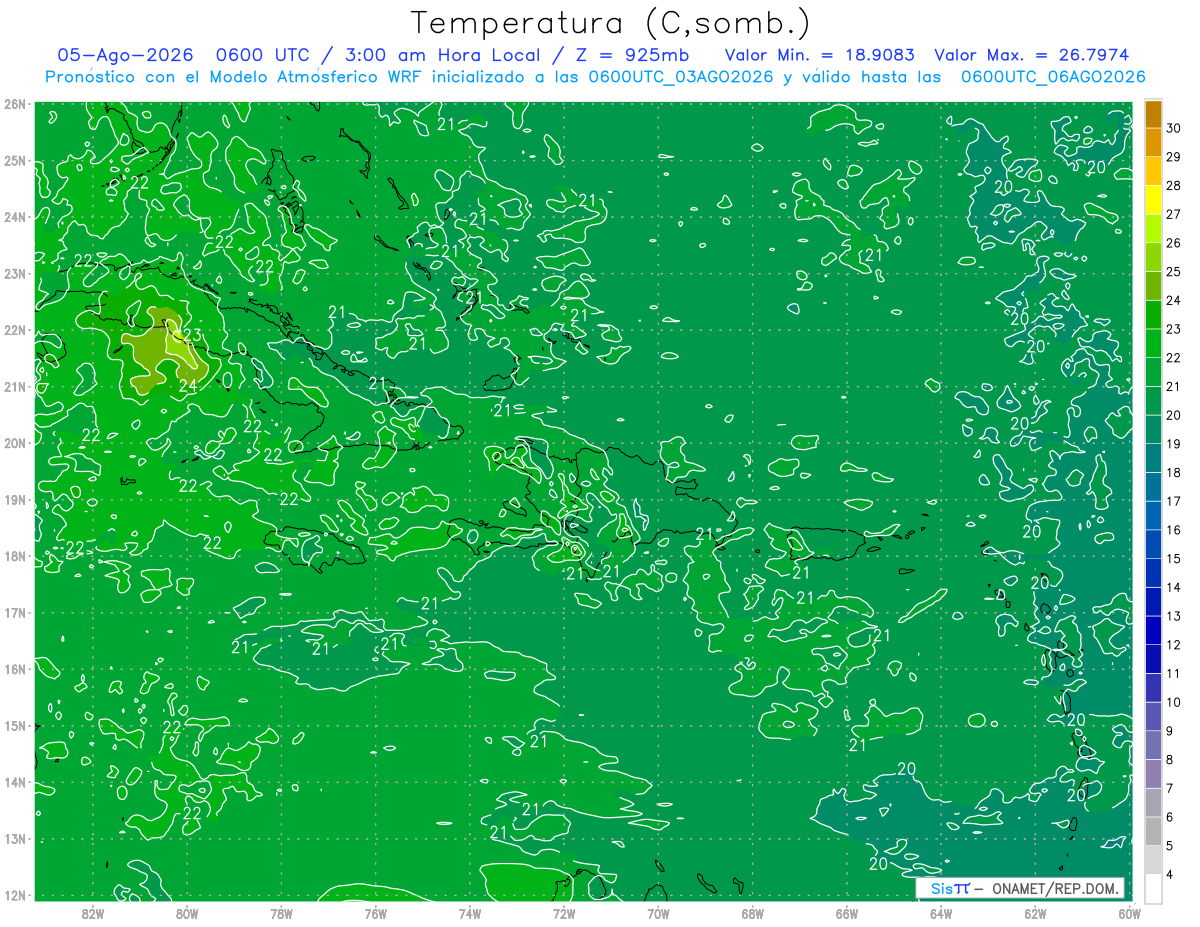Click the 13N latitude axis label
The image size is (1200, 927).
[15, 839]
